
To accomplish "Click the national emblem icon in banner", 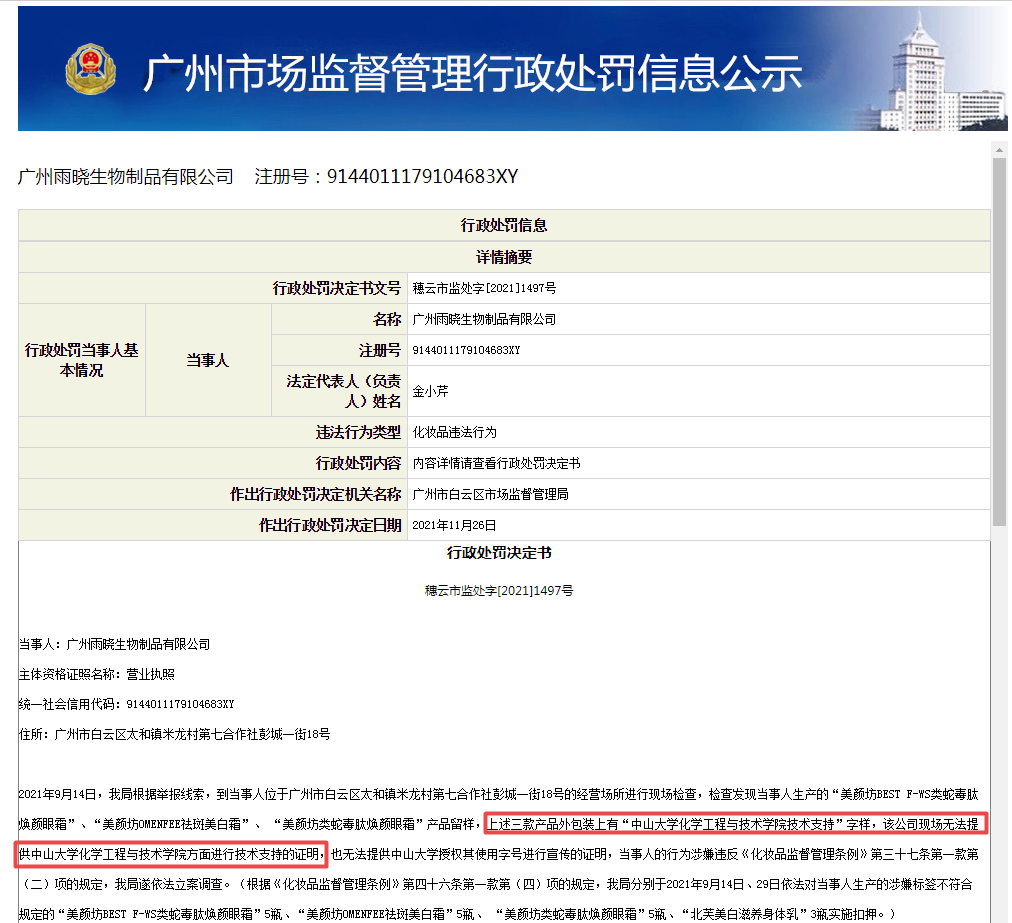I will pyautogui.click(x=90, y=70).
